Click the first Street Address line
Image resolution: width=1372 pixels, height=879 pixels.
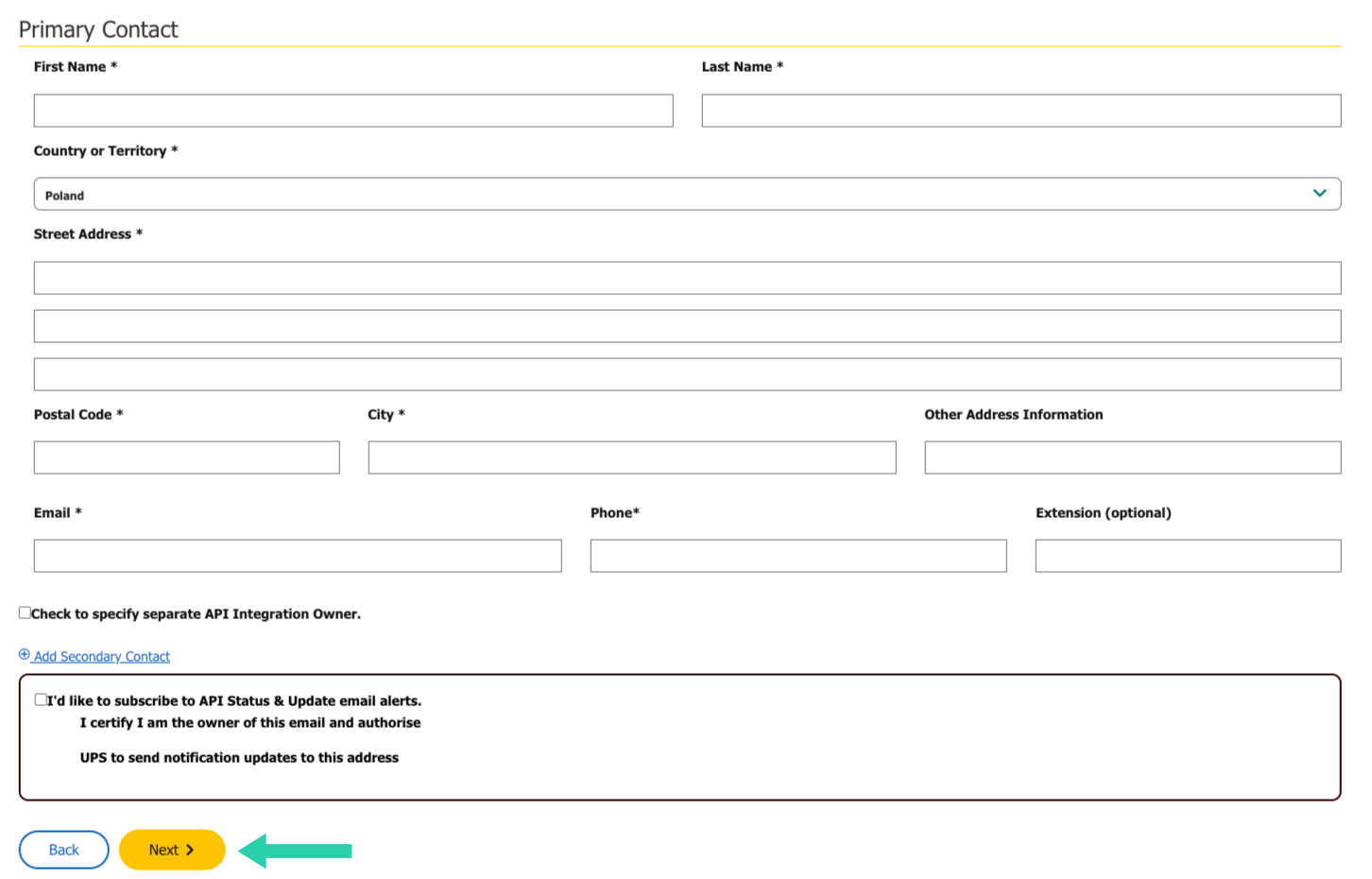(x=687, y=277)
